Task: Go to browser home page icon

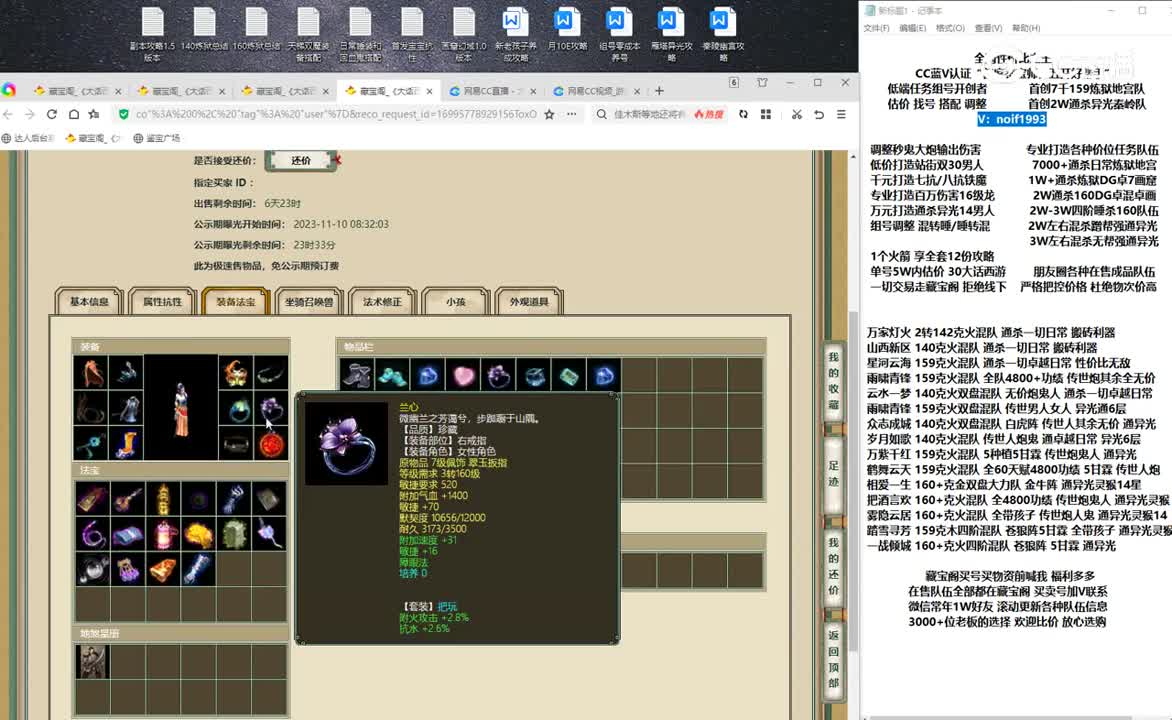Action: point(73,114)
